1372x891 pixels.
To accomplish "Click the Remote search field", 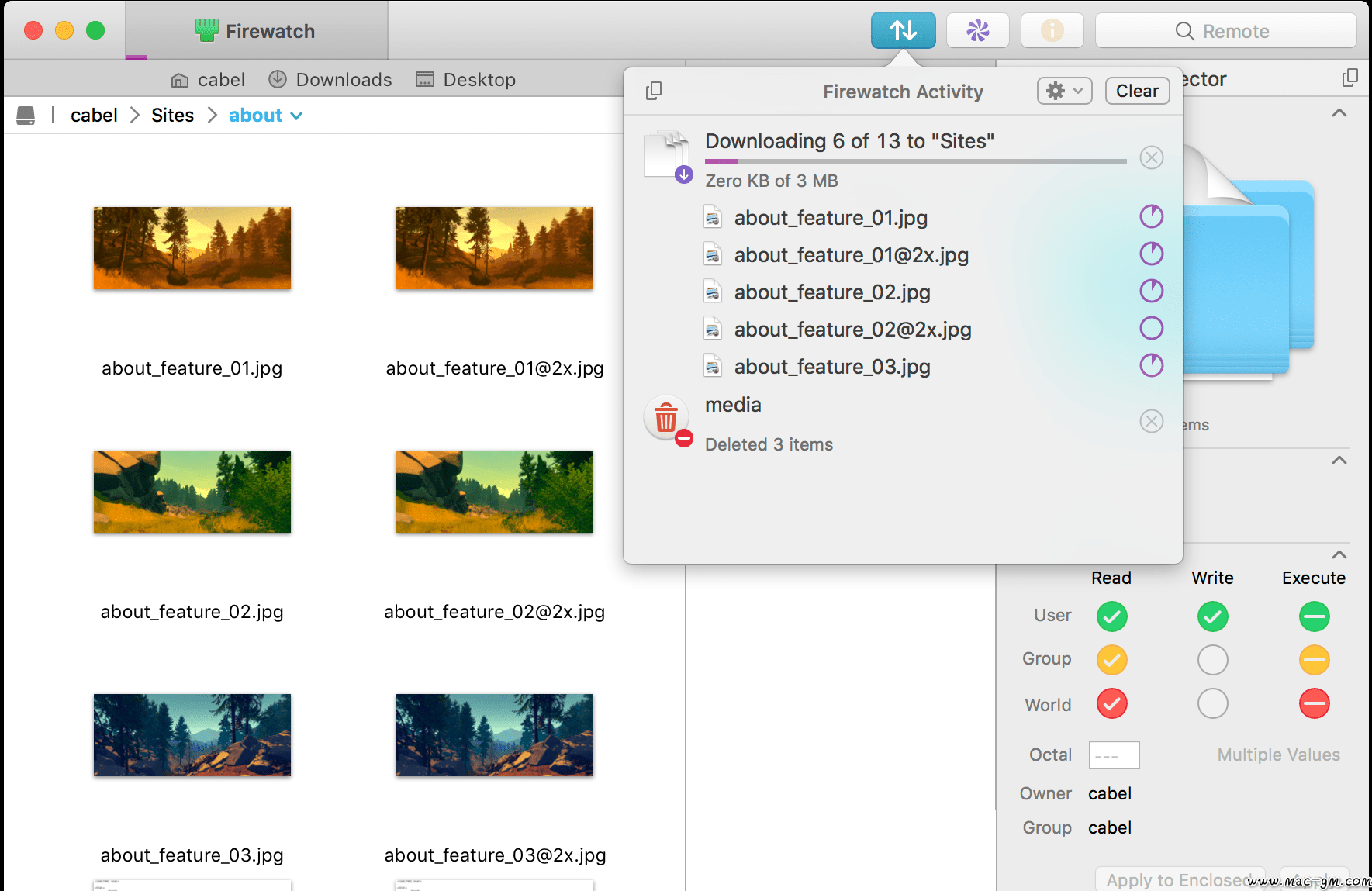I will 1225,31.
